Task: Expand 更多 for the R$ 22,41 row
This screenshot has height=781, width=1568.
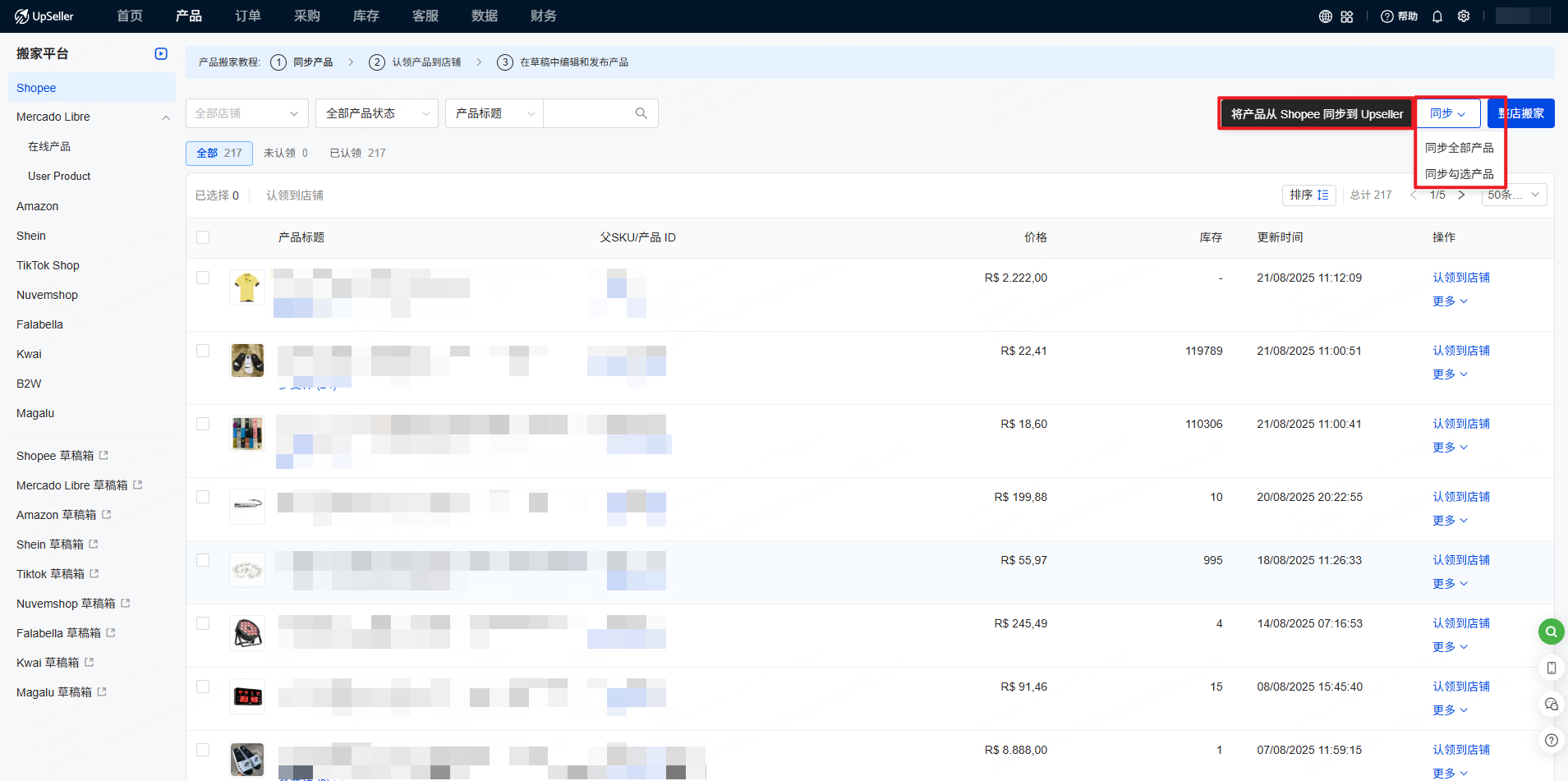Action: (1450, 374)
